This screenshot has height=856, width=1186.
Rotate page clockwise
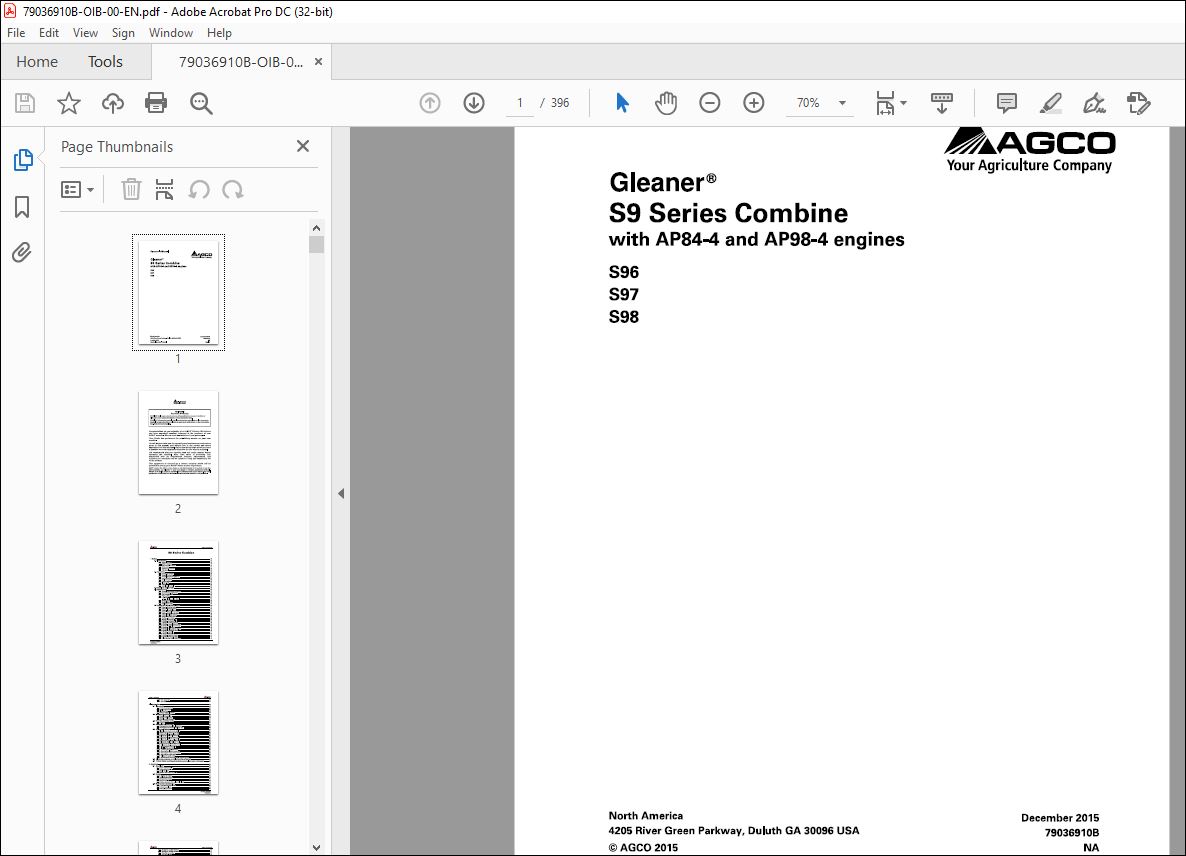(x=232, y=189)
